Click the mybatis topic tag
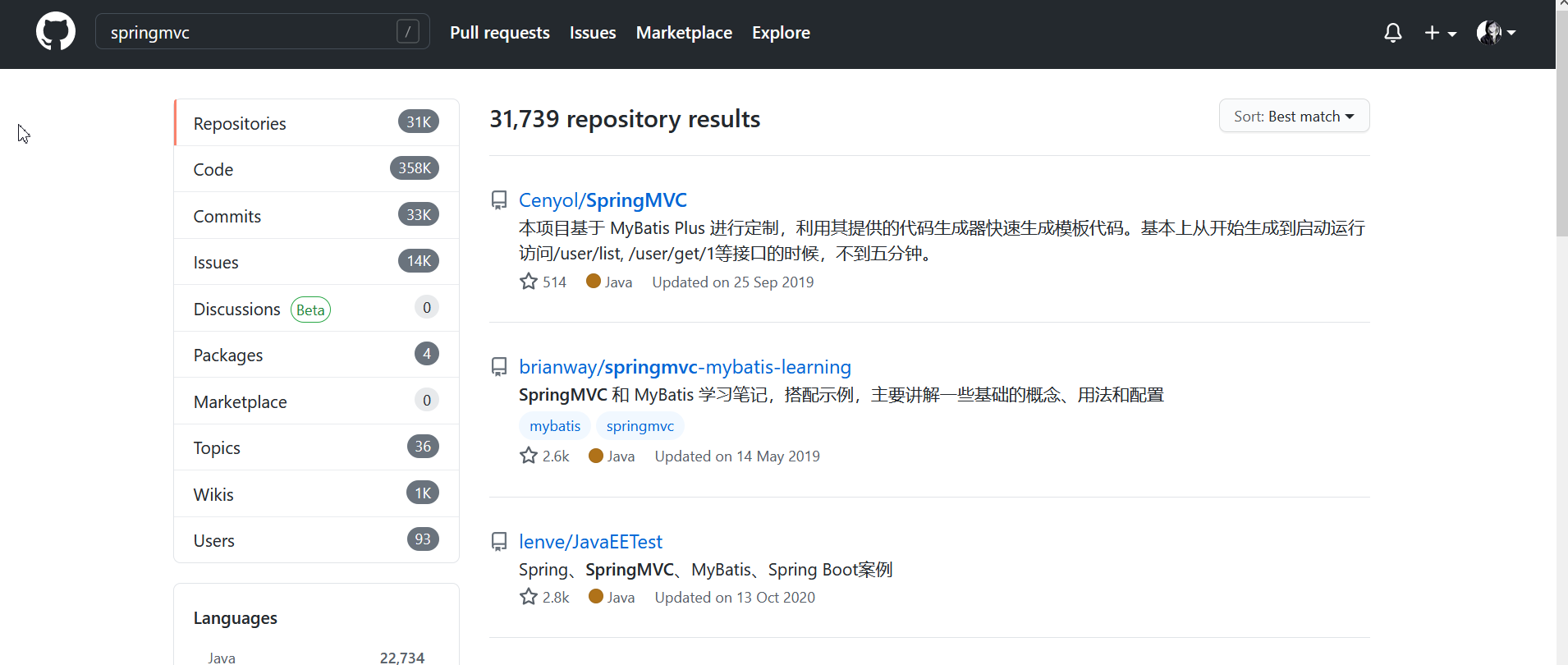This screenshot has width=1568, height=665. pyautogui.click(x=555, y=426)
